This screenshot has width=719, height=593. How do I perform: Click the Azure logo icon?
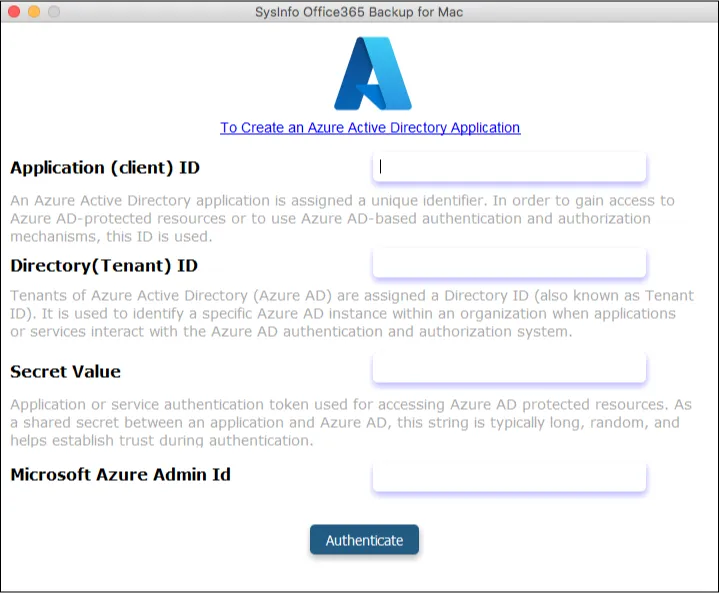coord(373,73)
